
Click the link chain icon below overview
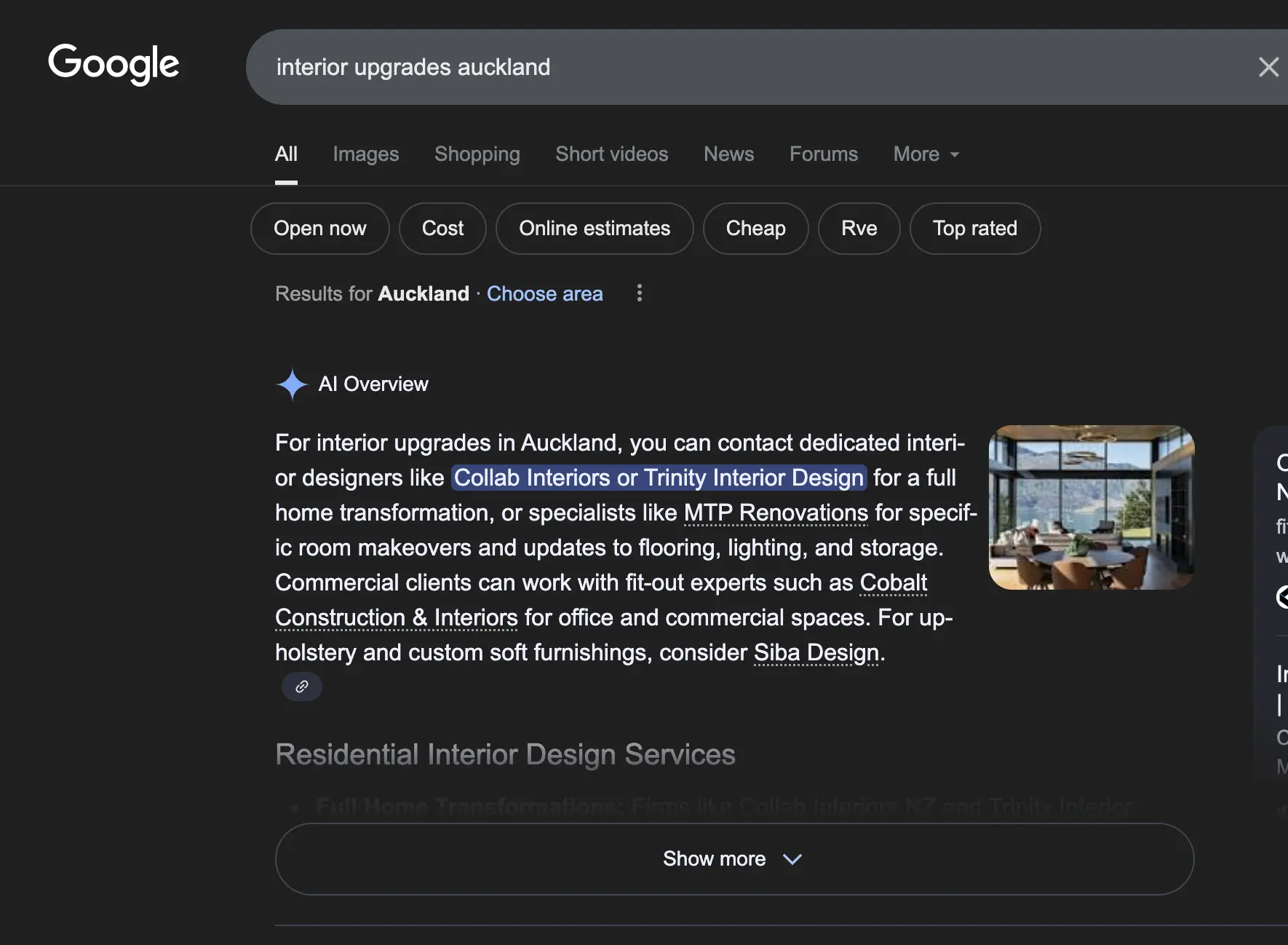point(302,687)
